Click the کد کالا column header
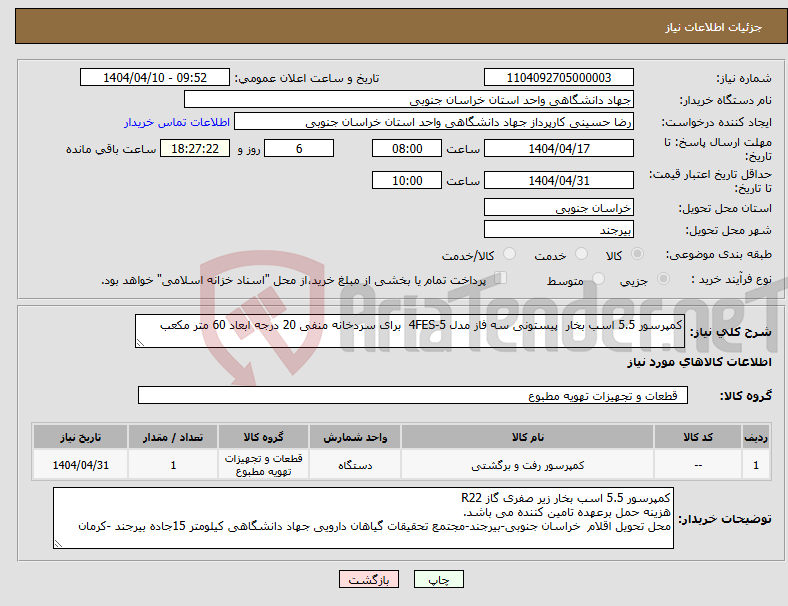 tap(698, 437)
